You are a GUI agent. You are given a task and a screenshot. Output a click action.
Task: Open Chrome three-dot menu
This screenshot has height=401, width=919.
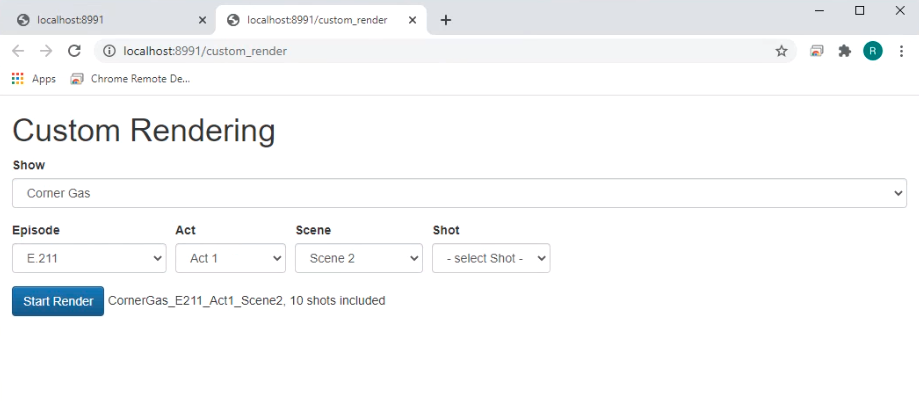point(901,51)
